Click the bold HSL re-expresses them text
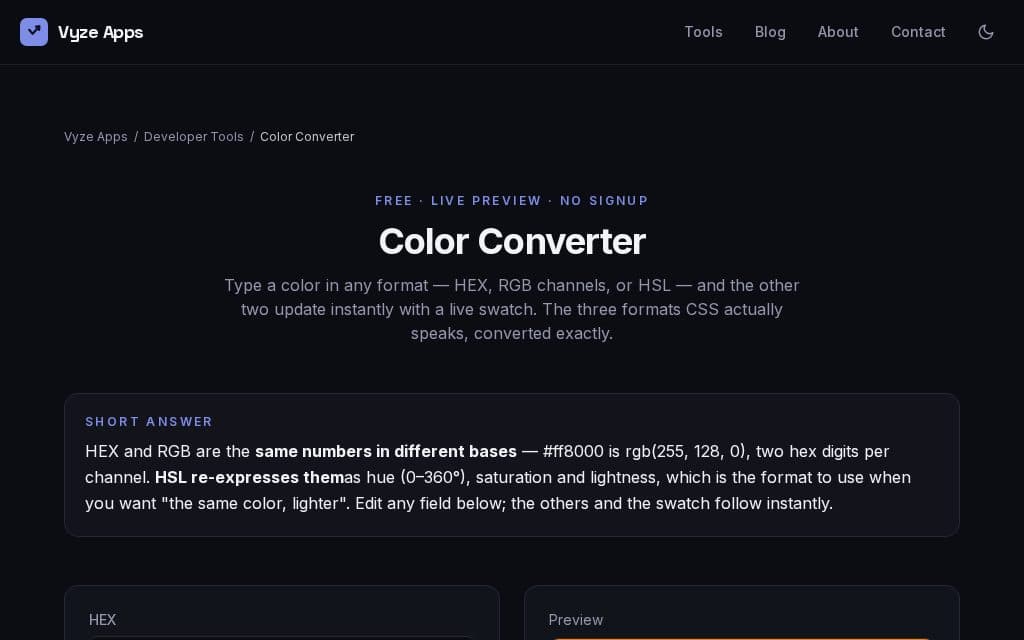Screen dimensions: 1024x640 pos(249,477)
